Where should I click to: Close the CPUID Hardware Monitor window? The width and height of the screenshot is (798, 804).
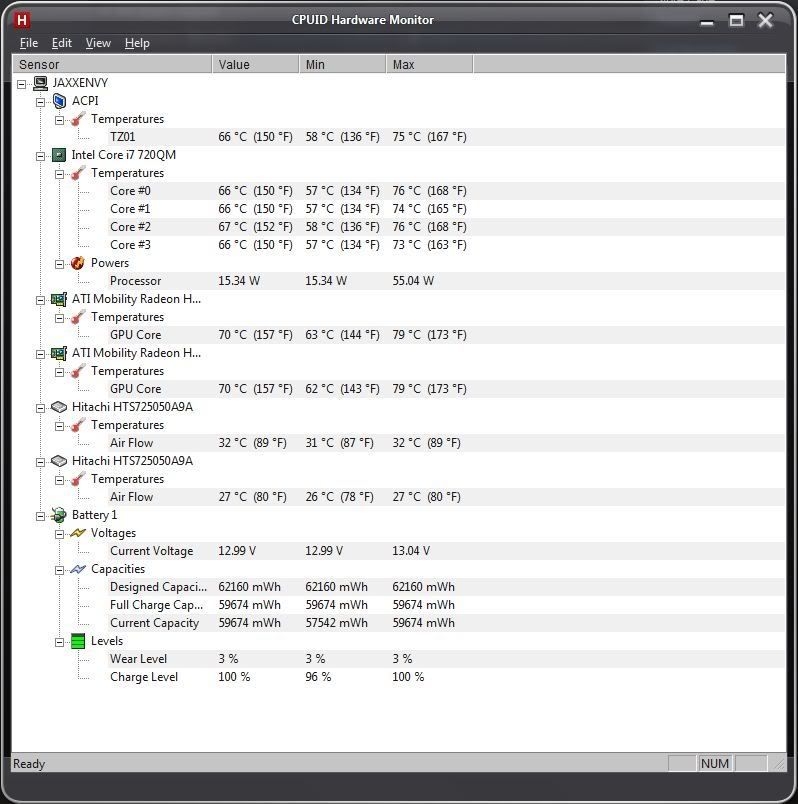tap(765, 21)
